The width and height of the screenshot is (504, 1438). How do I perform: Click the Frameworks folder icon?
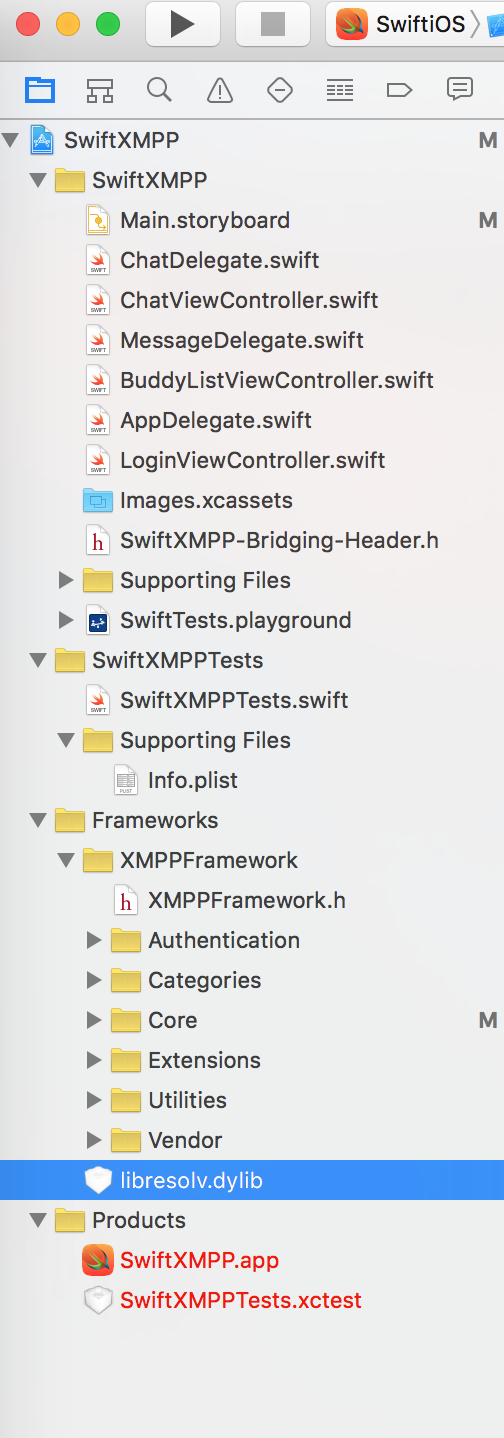pos(69,820)
